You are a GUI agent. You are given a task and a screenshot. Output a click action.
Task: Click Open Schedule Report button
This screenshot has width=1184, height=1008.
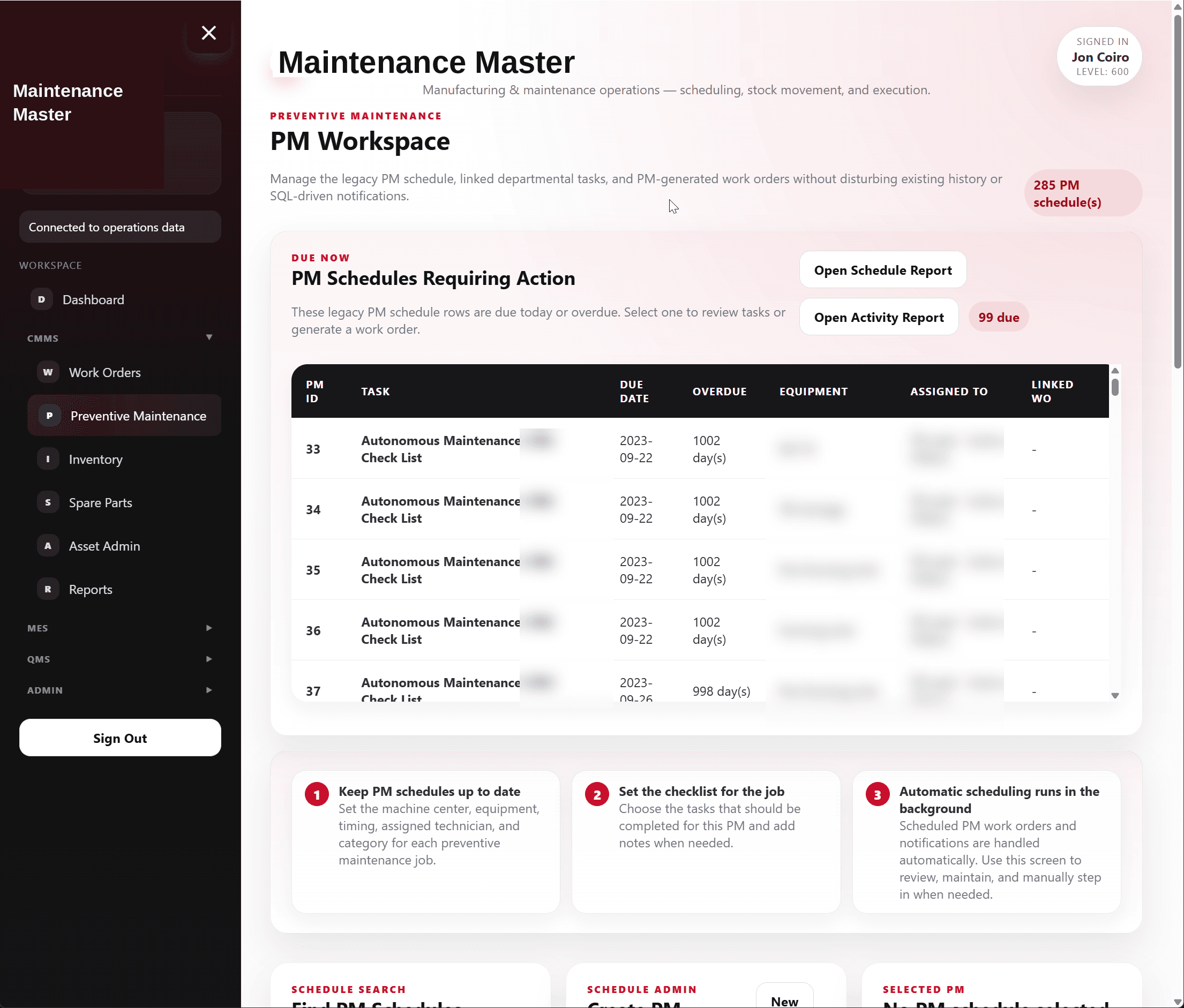(882, 270)
